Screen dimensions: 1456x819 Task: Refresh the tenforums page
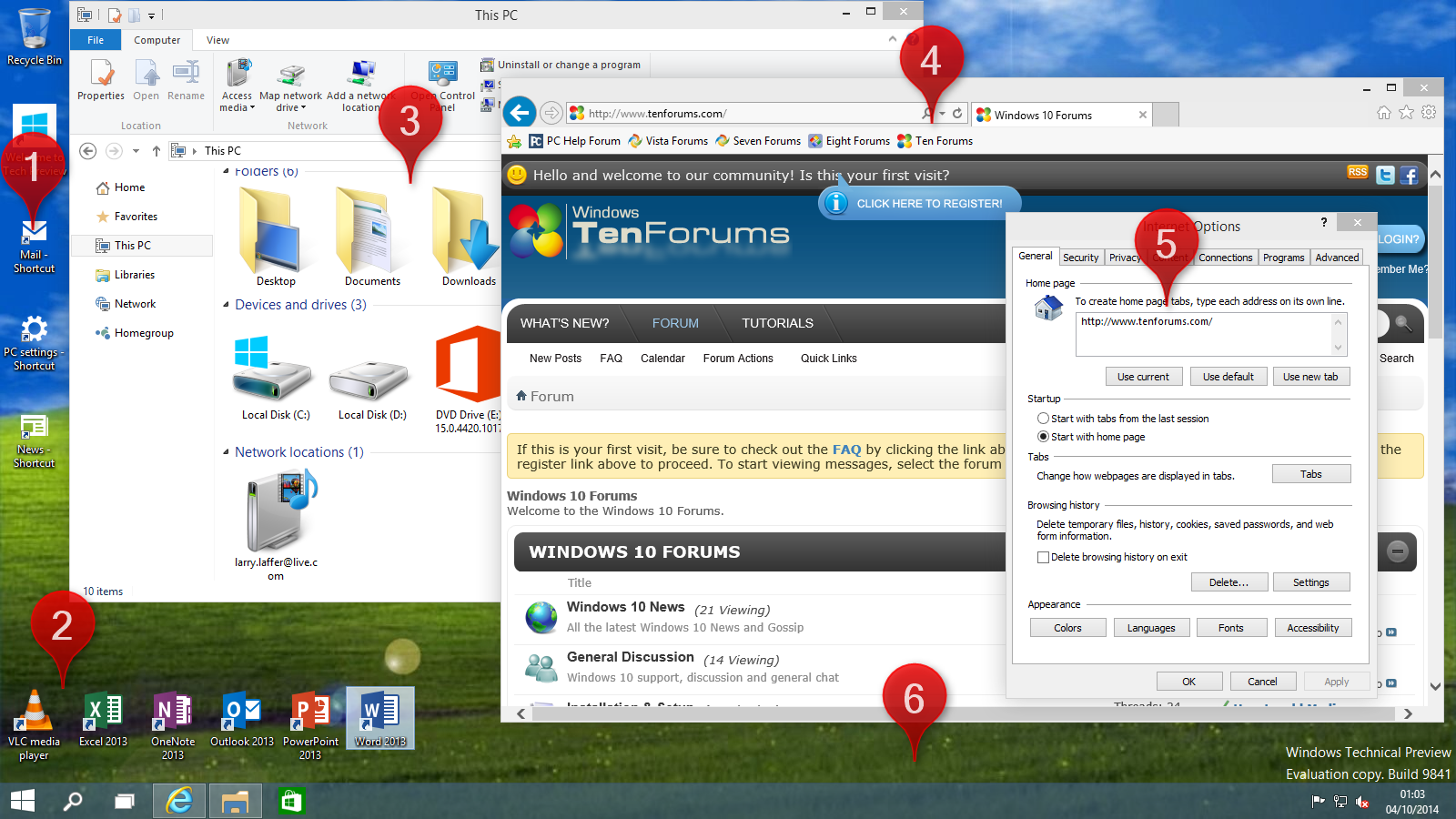pos(957,114)
